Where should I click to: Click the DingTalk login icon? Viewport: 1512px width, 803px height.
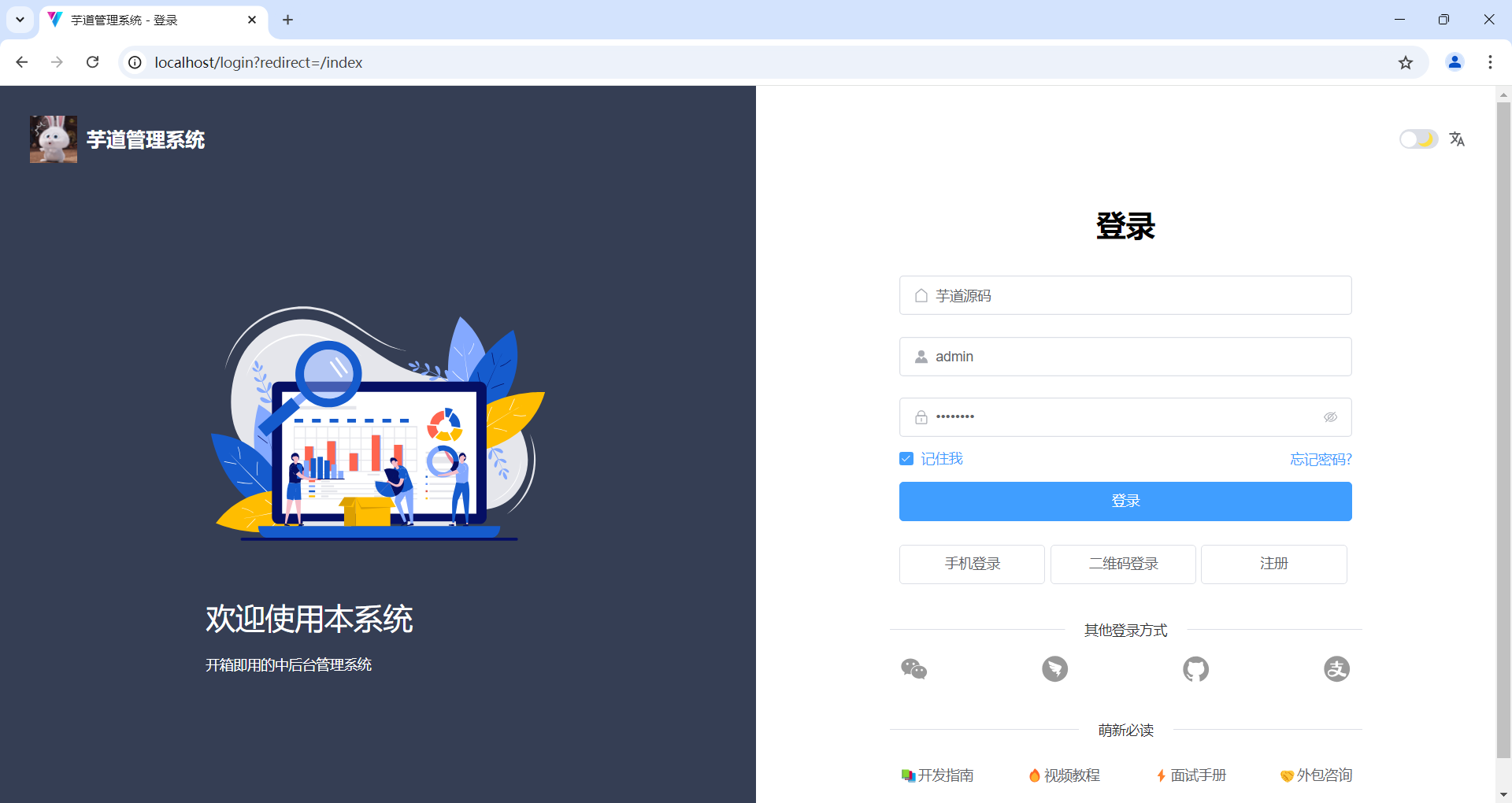(1054, 669)
